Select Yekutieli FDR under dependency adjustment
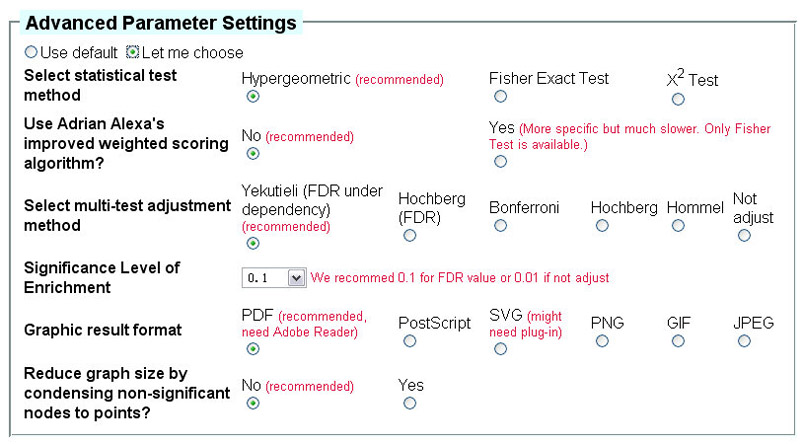This screenshot has height=444, width=803. pyautogui.click(x=253, y=243)
